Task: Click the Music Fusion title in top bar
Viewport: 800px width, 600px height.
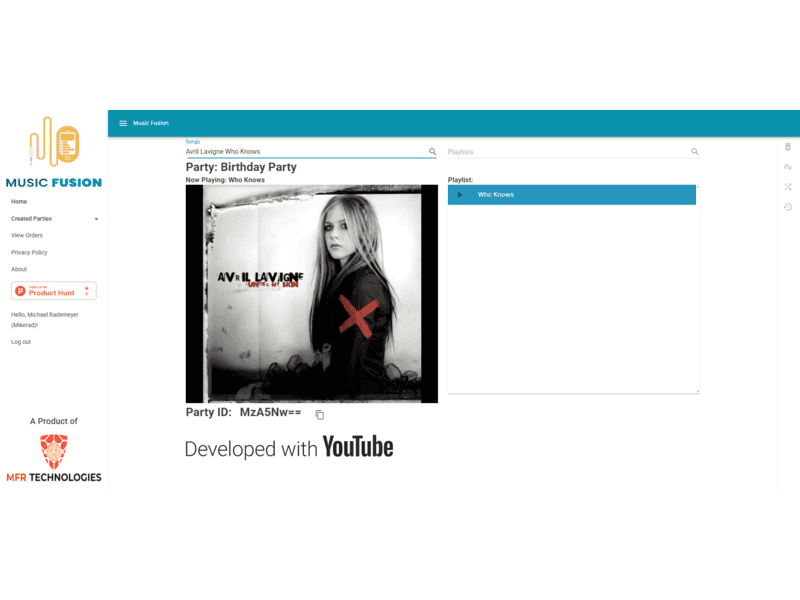Action: coord(151,123)
